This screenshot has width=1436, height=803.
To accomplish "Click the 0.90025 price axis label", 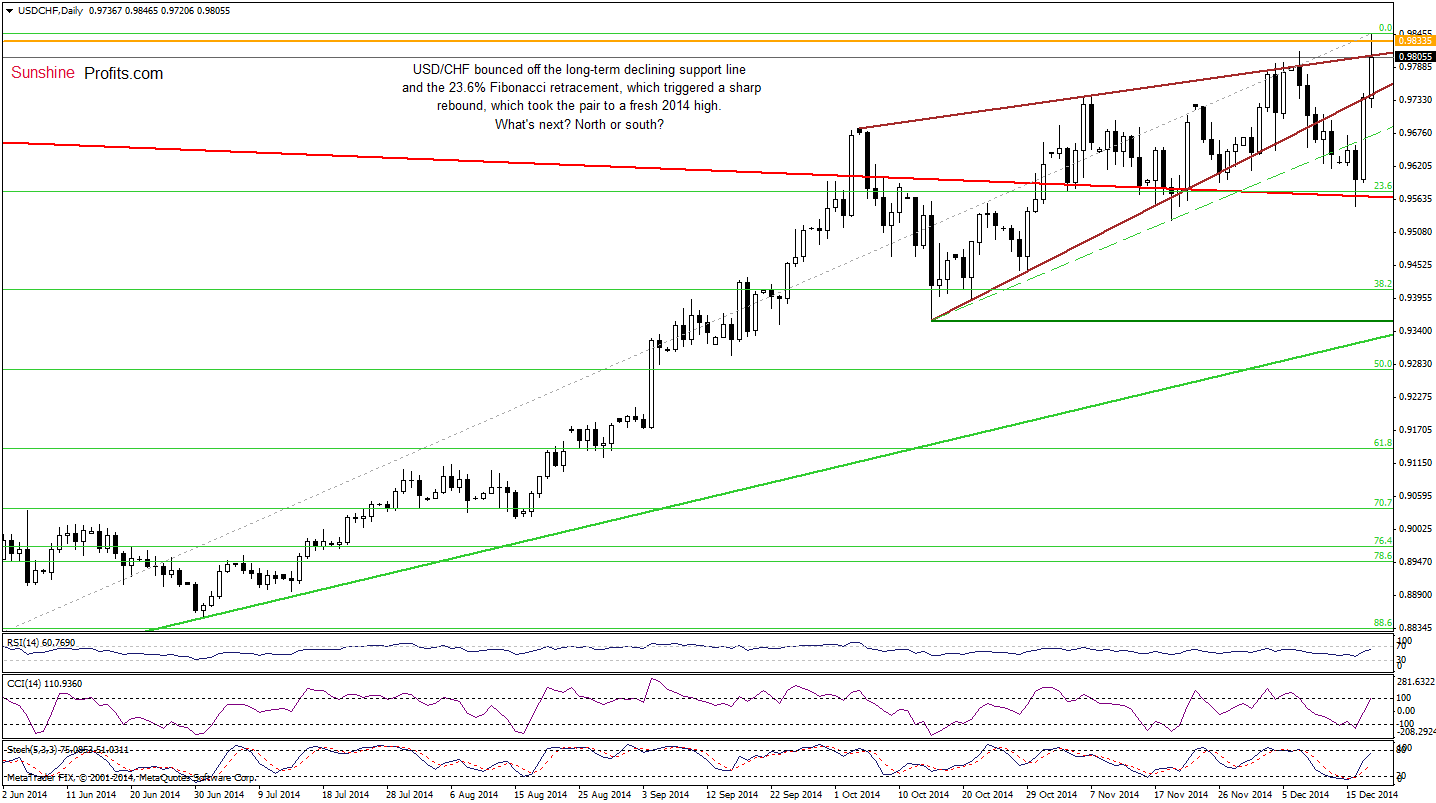I will pos(1414,529).
